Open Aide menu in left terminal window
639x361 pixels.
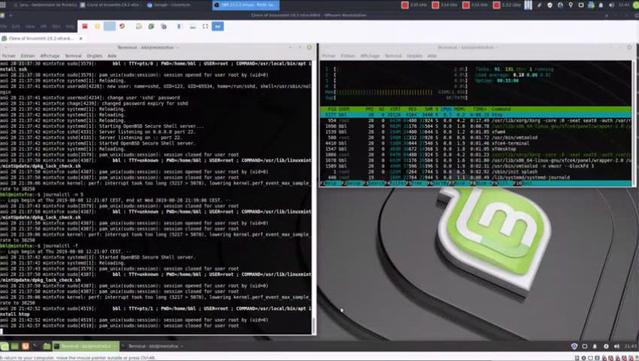point(112,56)
